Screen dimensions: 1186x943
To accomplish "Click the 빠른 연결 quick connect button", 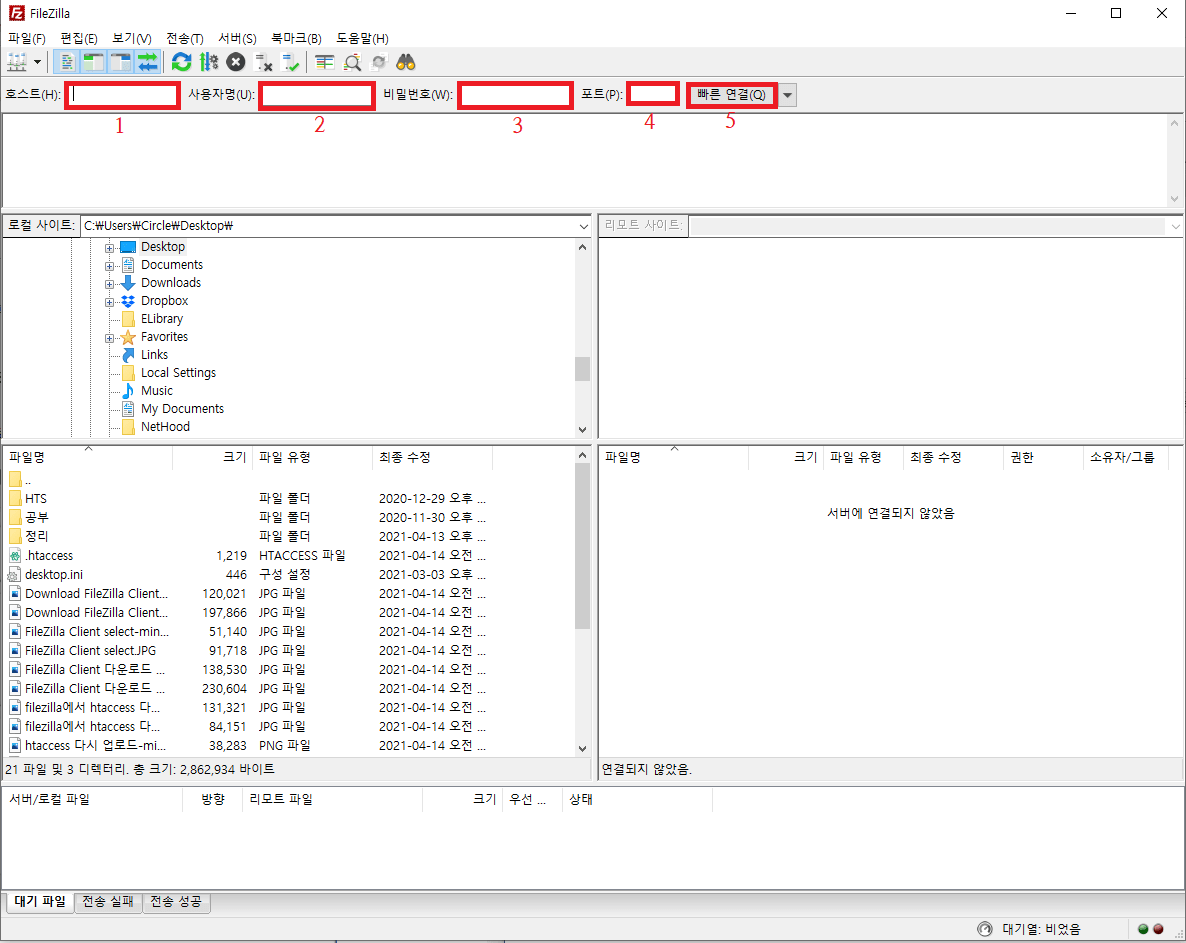I will tap(731, 95).
